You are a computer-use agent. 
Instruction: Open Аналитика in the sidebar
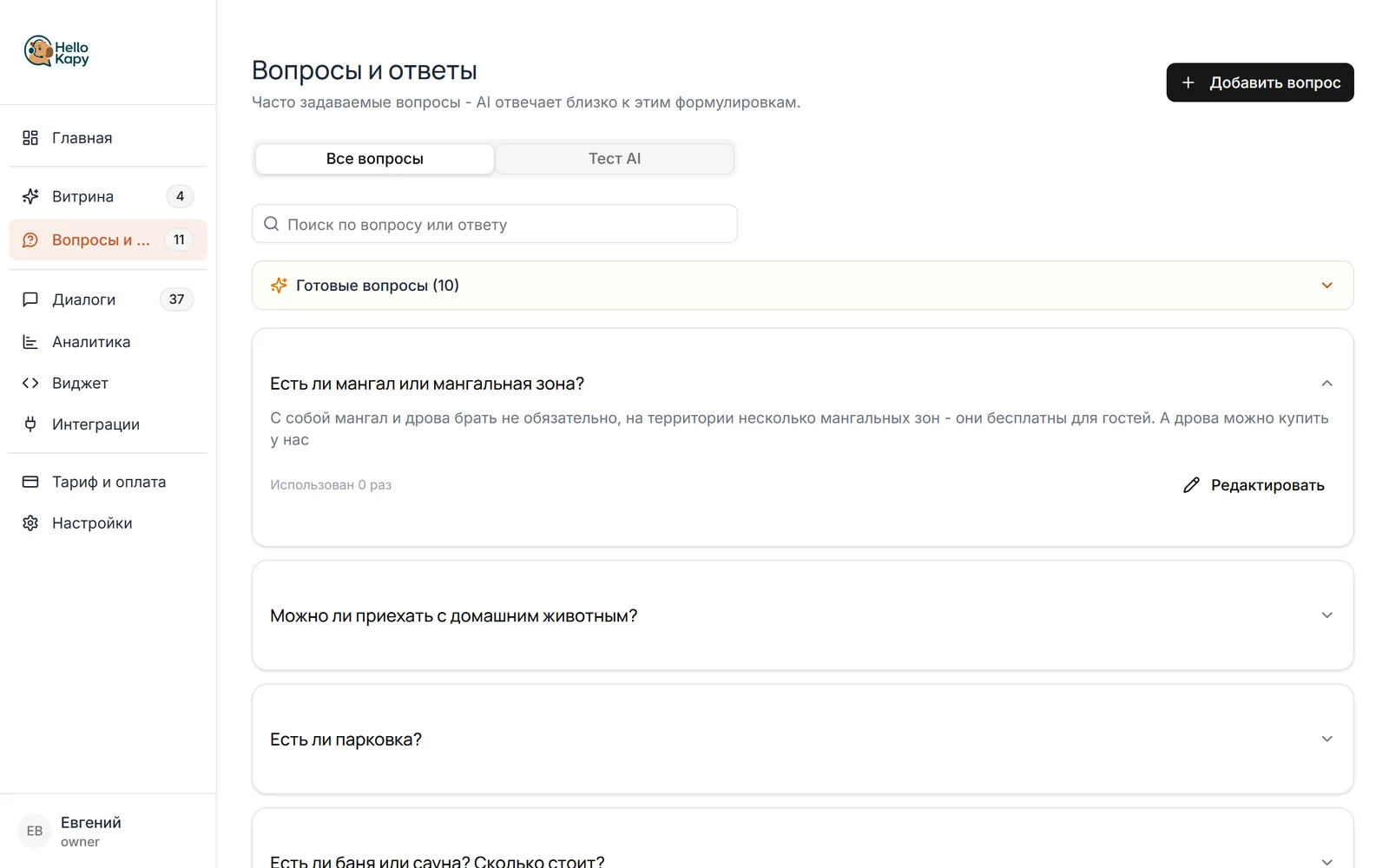pyautogui.click(x=108, y=342)
